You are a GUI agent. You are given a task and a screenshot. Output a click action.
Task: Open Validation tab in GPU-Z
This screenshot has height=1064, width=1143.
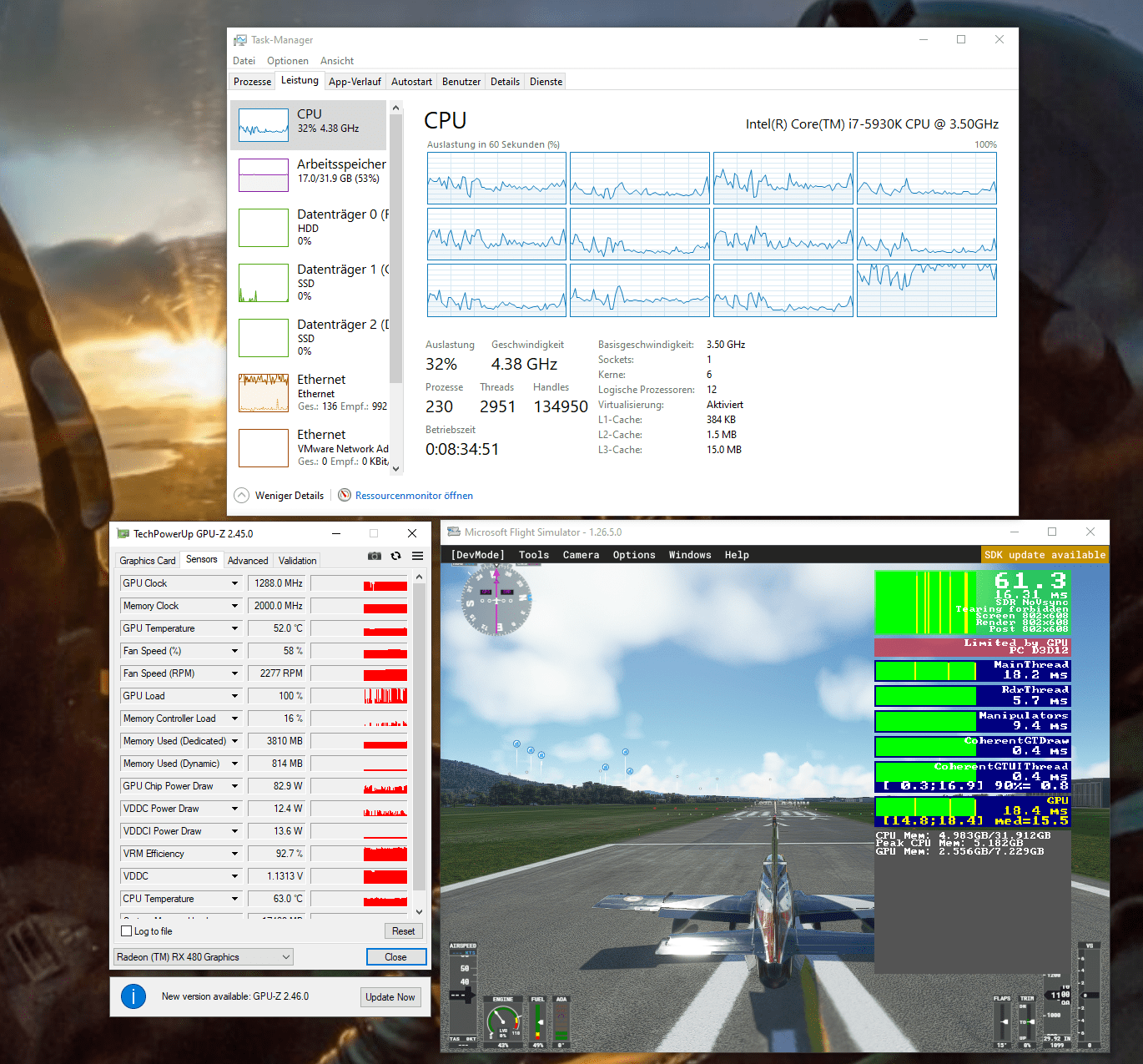(298, 561)
